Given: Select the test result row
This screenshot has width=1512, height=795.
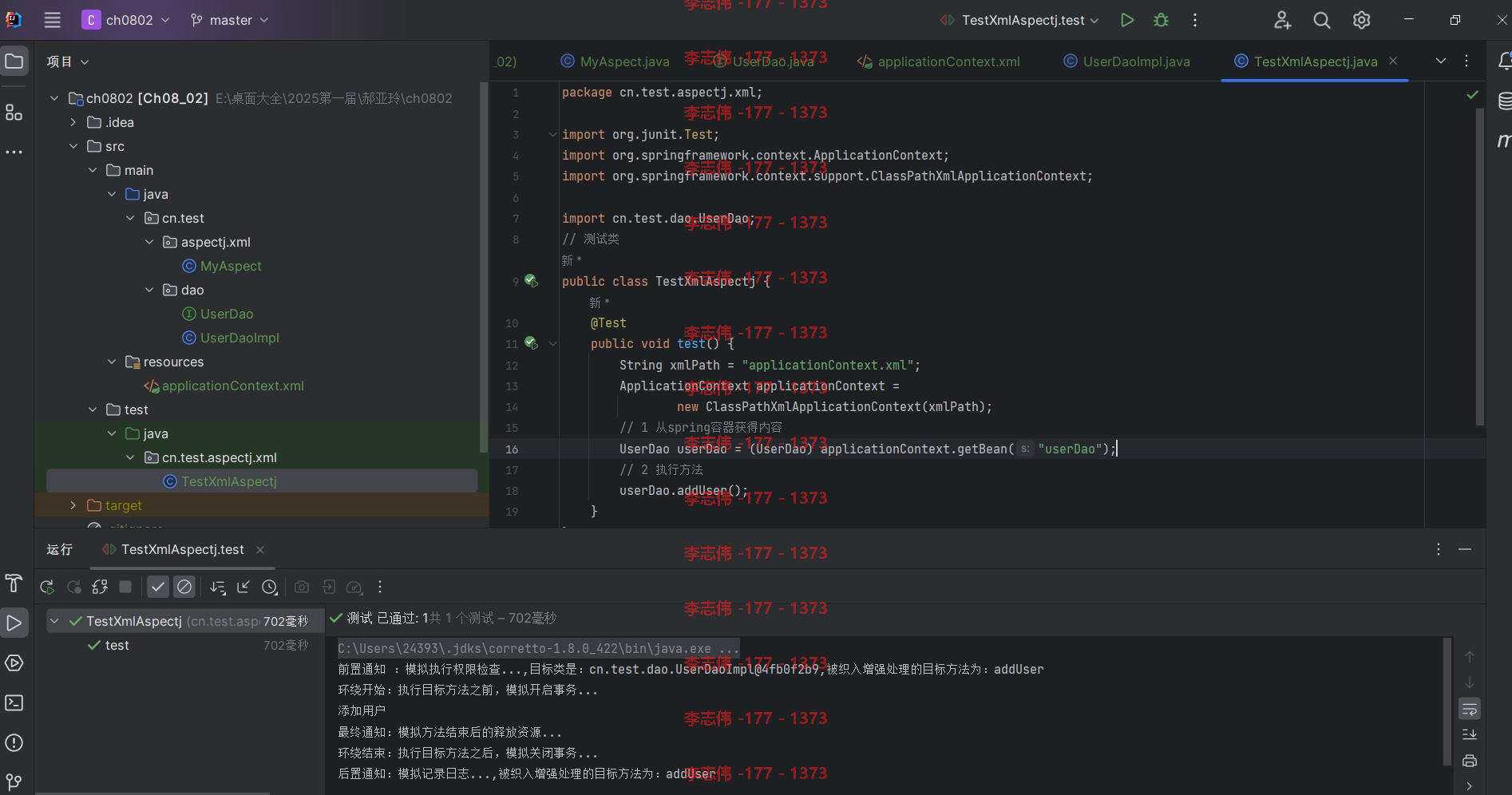Looking at the screenshot, I should pos(185,645).
